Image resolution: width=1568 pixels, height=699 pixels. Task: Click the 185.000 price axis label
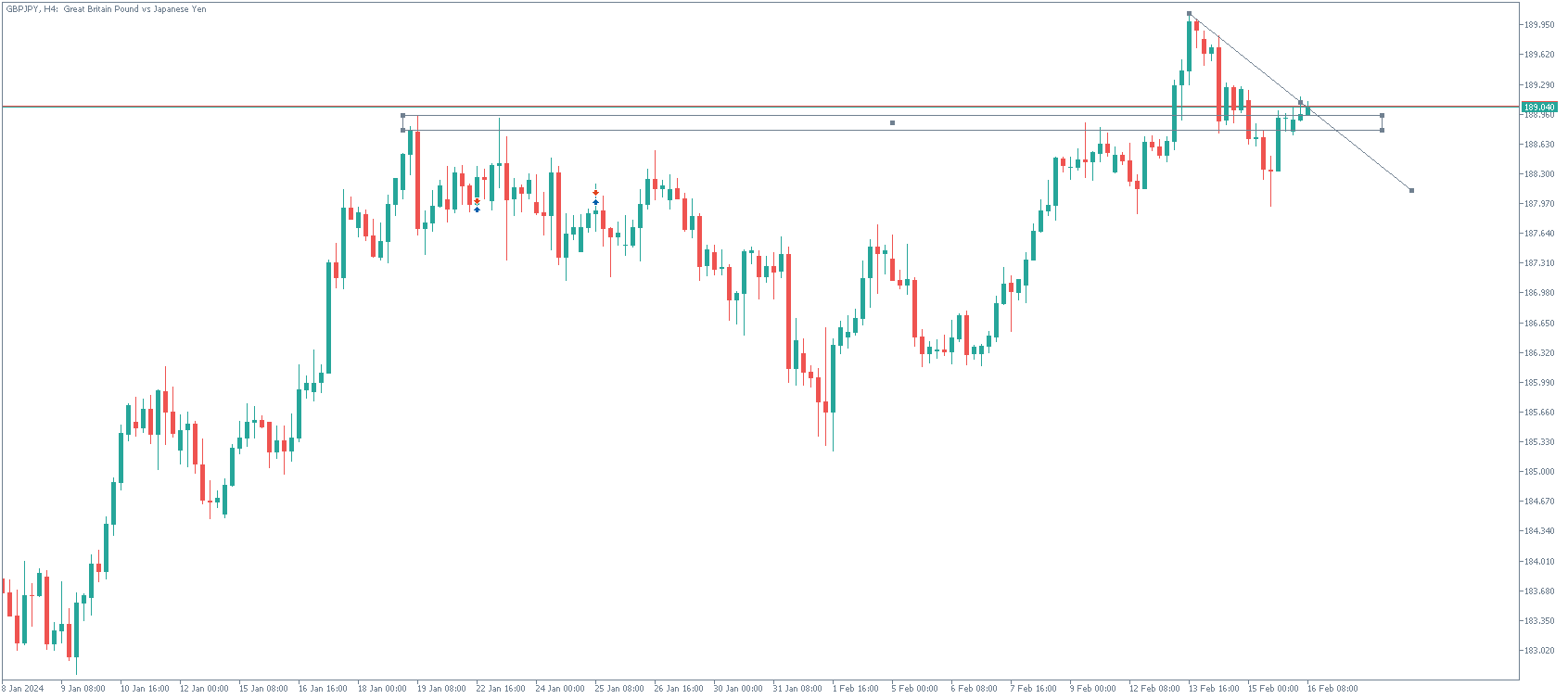[1539, 472]
